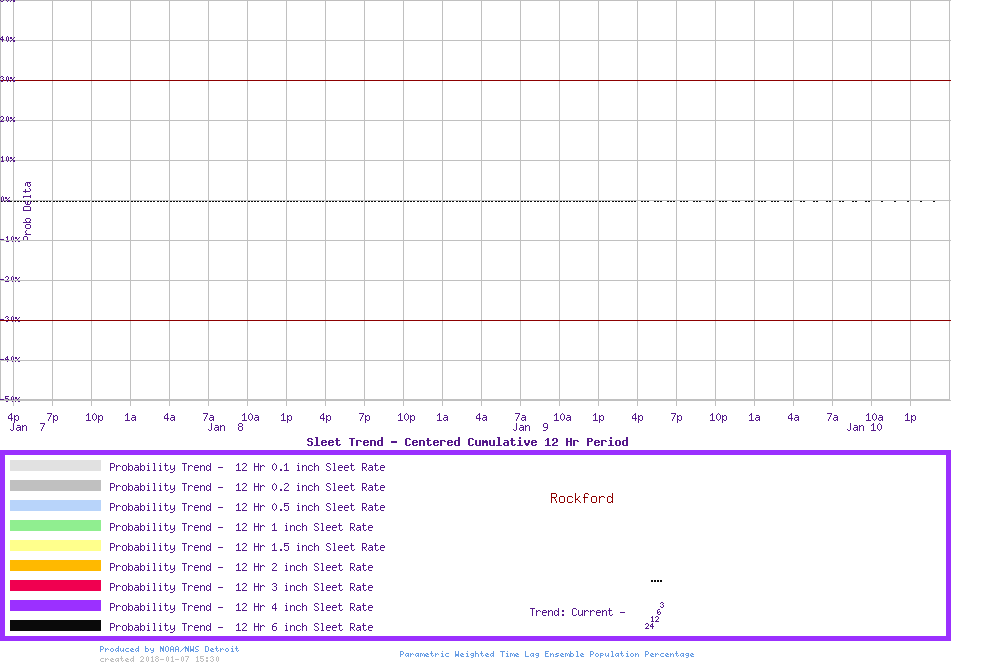Viewport: 1000px width, 670px height.
Task: Click the 'Trend: Current' label
Action: 577,612
